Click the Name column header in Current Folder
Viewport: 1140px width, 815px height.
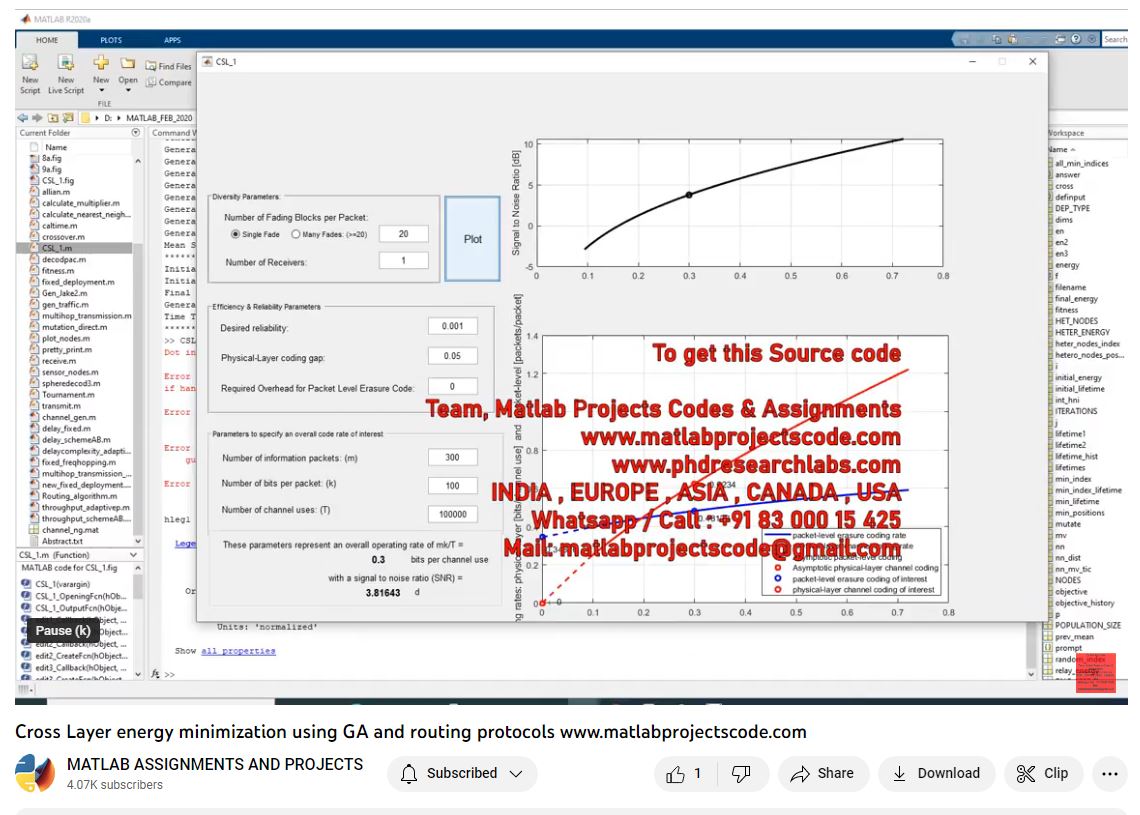pyautogui.click(x=56, y=147)
